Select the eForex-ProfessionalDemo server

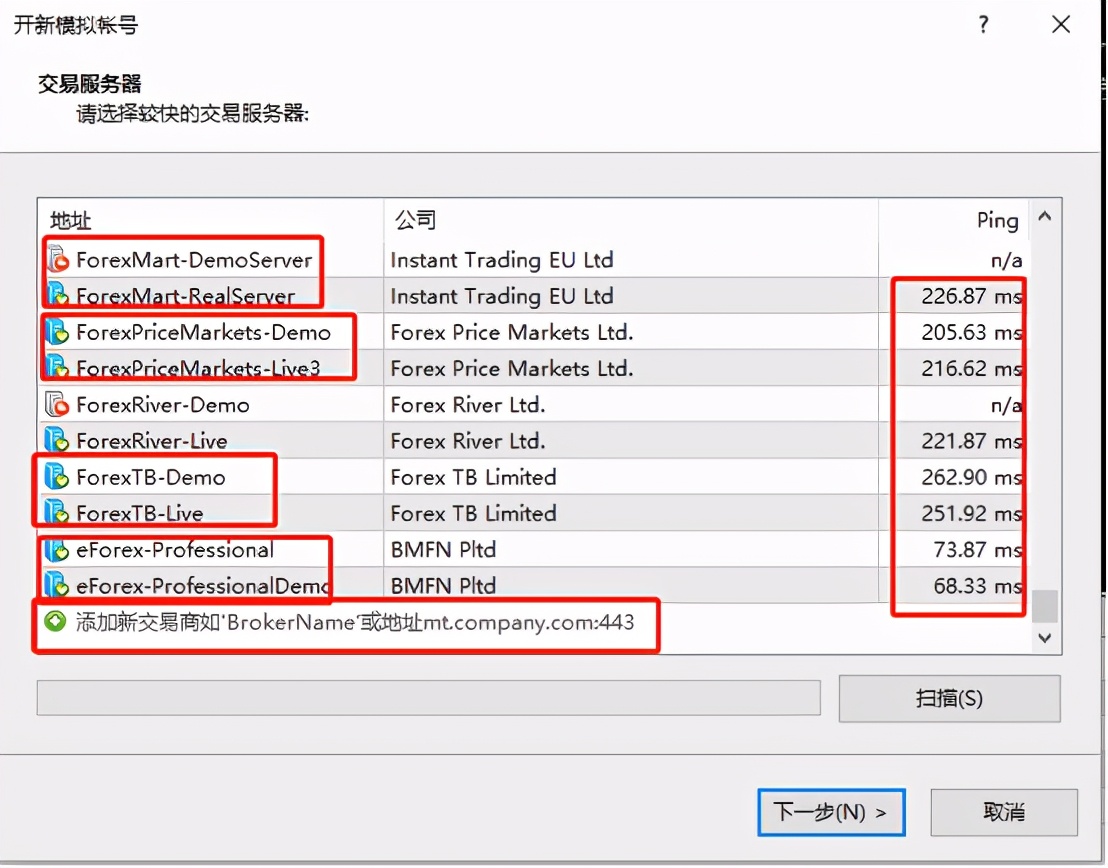[204, 586]
